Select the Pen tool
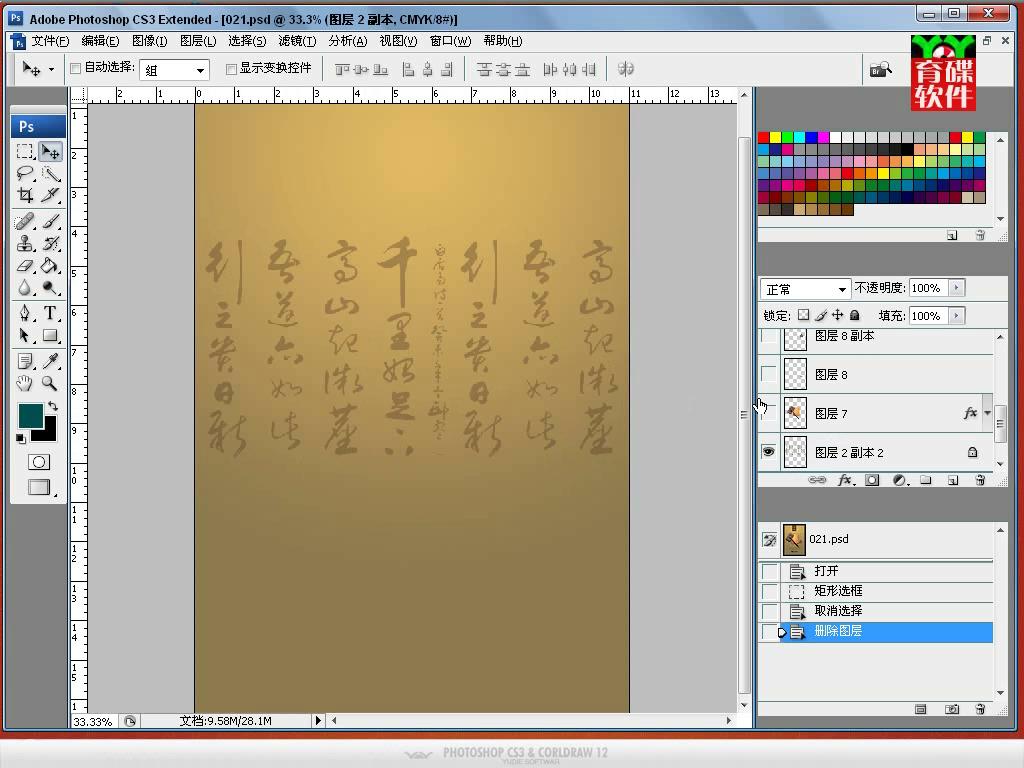1024x768 pixels. 25,313
